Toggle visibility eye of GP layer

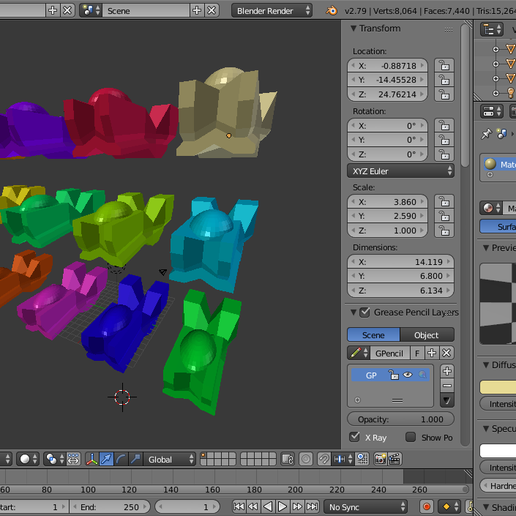point(407,375)
